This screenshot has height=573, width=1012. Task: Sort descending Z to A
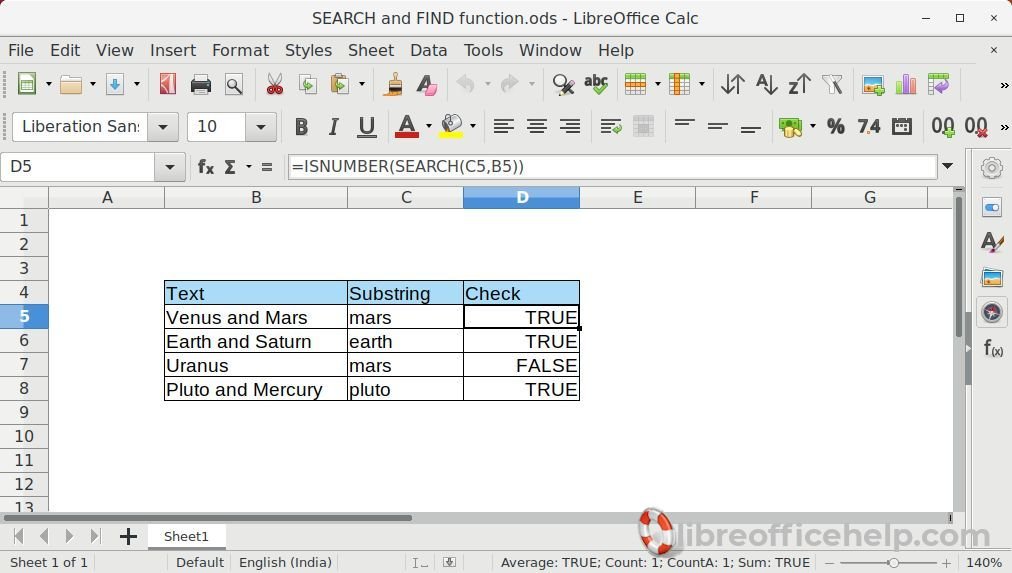pos(800,85)
